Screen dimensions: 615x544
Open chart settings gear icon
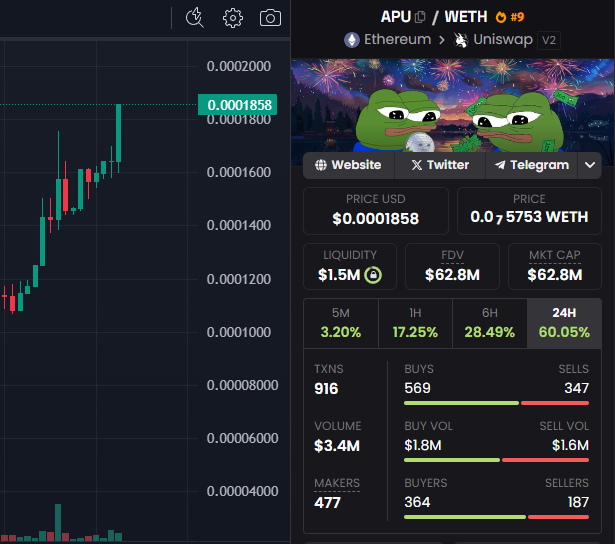click(233, 18)
